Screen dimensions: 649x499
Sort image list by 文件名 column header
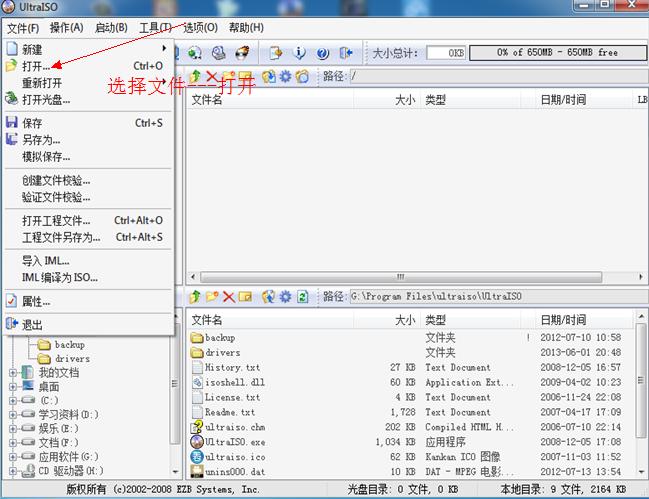click(270, 100)
